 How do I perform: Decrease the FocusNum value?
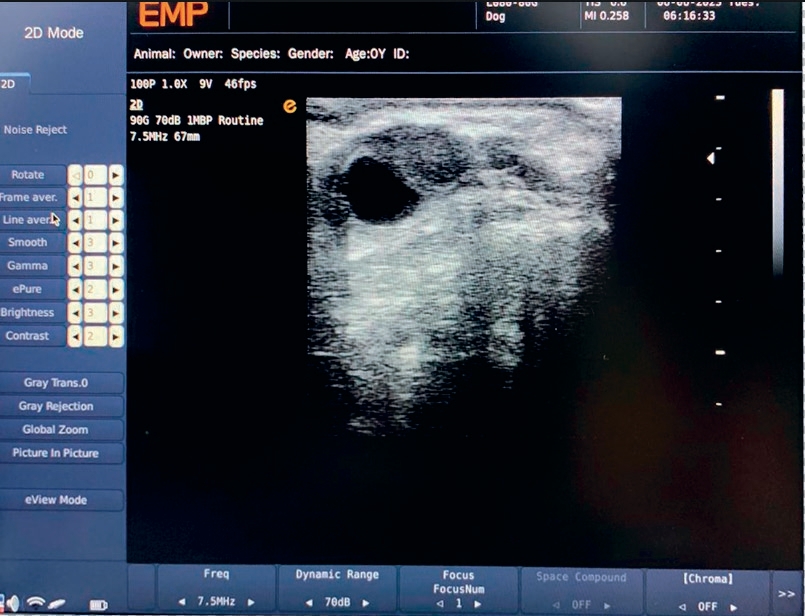point(440,604)
